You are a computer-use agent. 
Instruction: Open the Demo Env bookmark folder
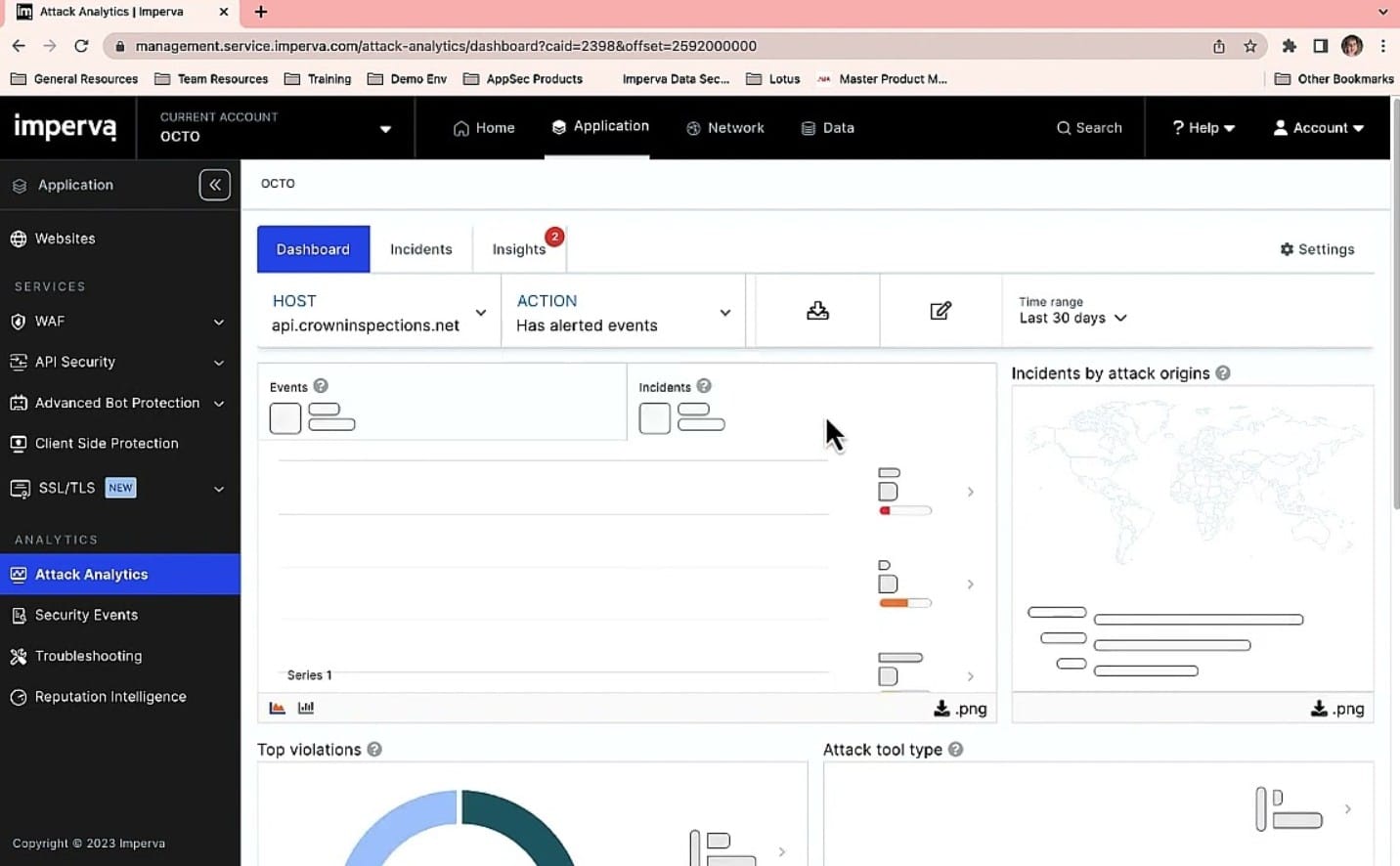(407, 79)
